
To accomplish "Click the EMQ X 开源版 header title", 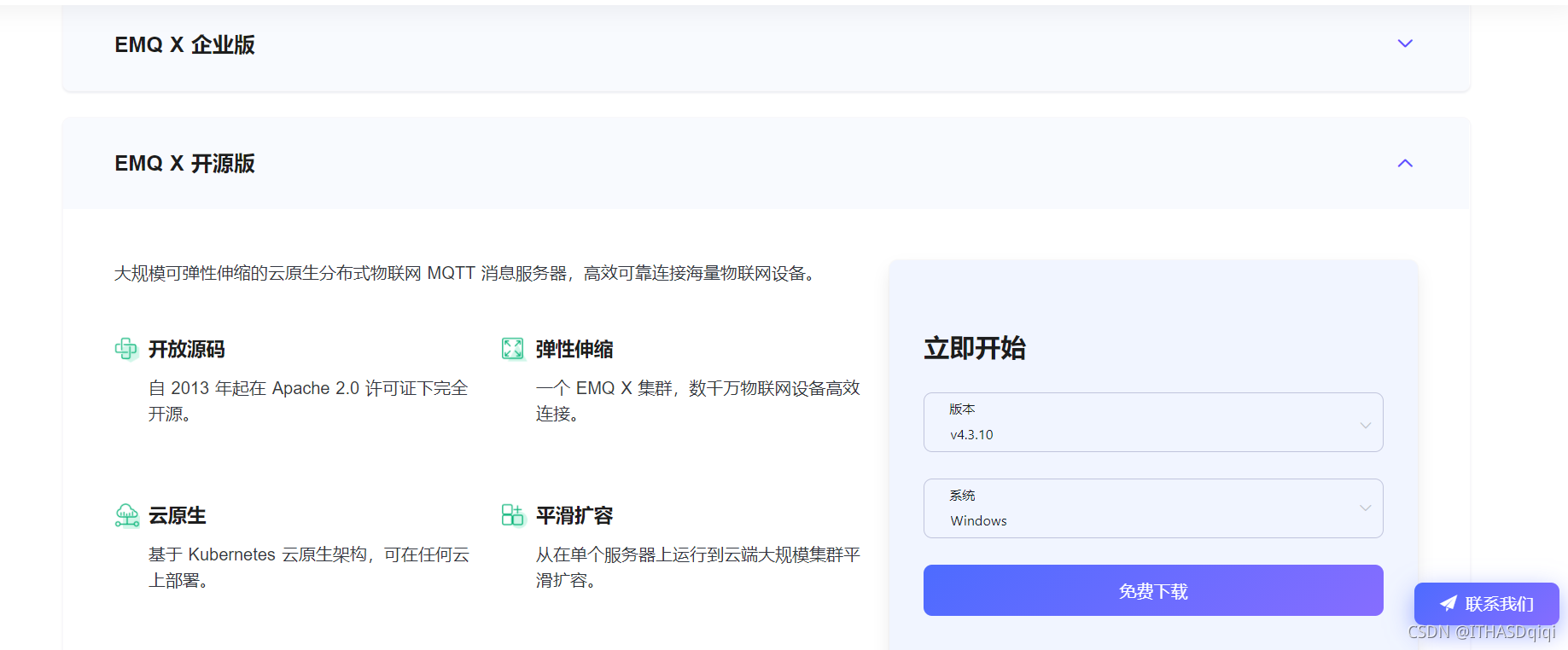I will [x=184, y=163].
